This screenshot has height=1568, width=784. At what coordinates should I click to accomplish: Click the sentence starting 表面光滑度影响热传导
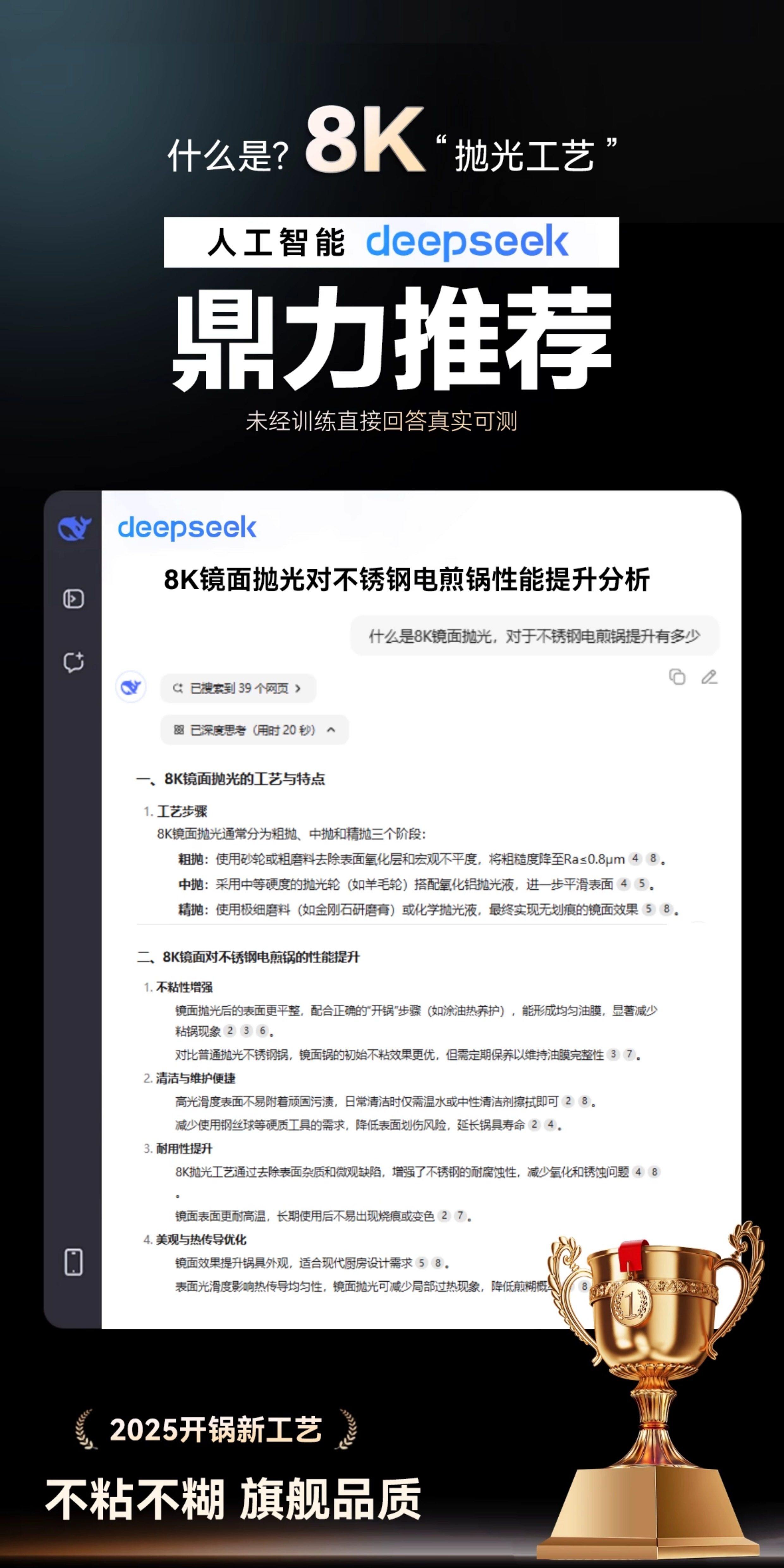pyautogui.click(x=363, y=1286)
